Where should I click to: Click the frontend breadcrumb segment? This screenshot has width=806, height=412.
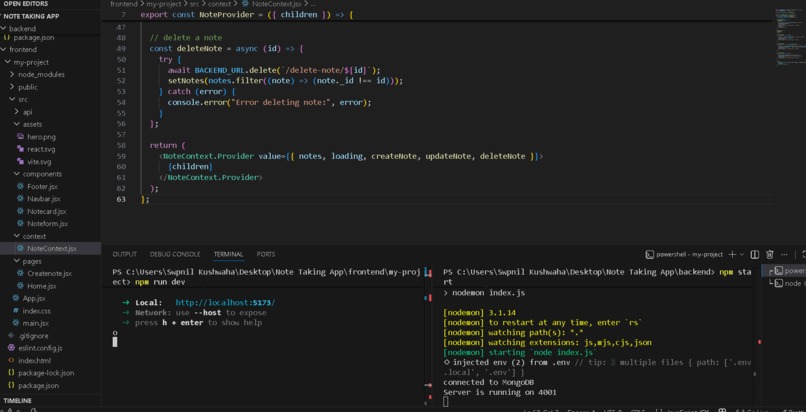point(124,4)
